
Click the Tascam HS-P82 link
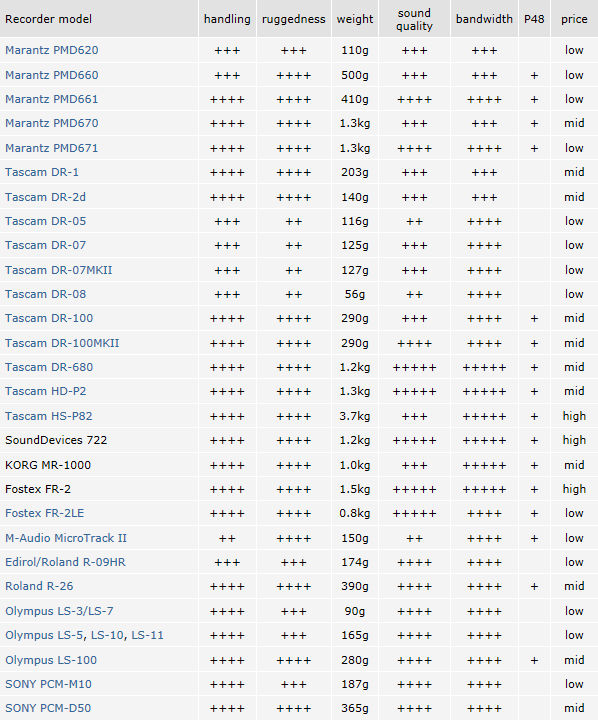click(x=49, y=416)
